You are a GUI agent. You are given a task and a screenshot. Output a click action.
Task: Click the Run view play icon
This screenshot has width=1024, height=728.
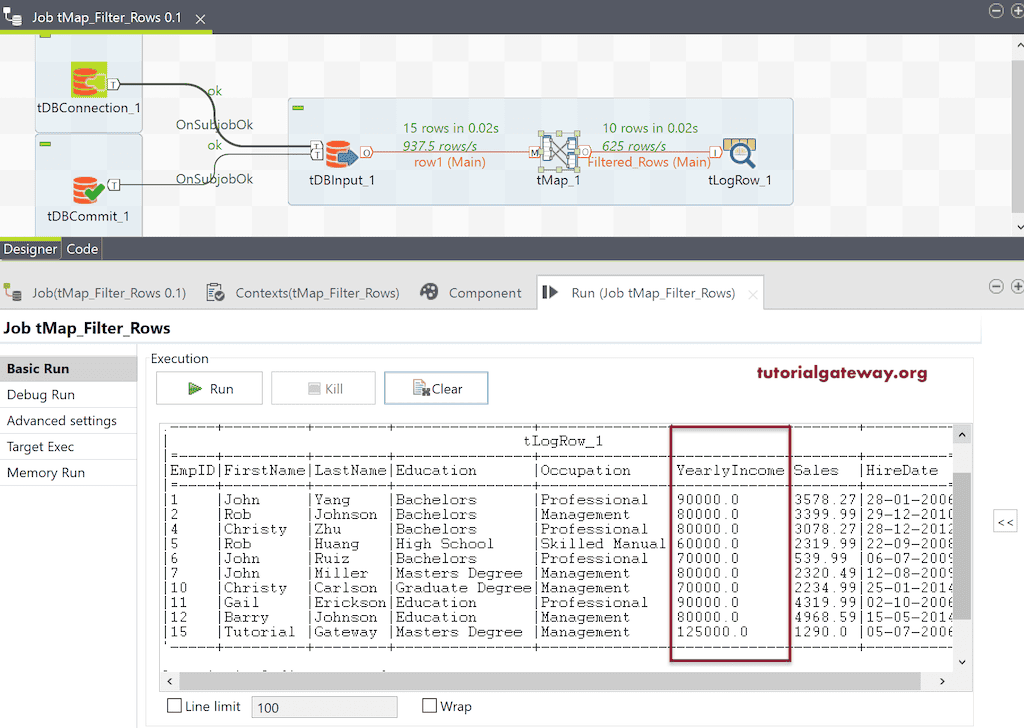[550, 292]
